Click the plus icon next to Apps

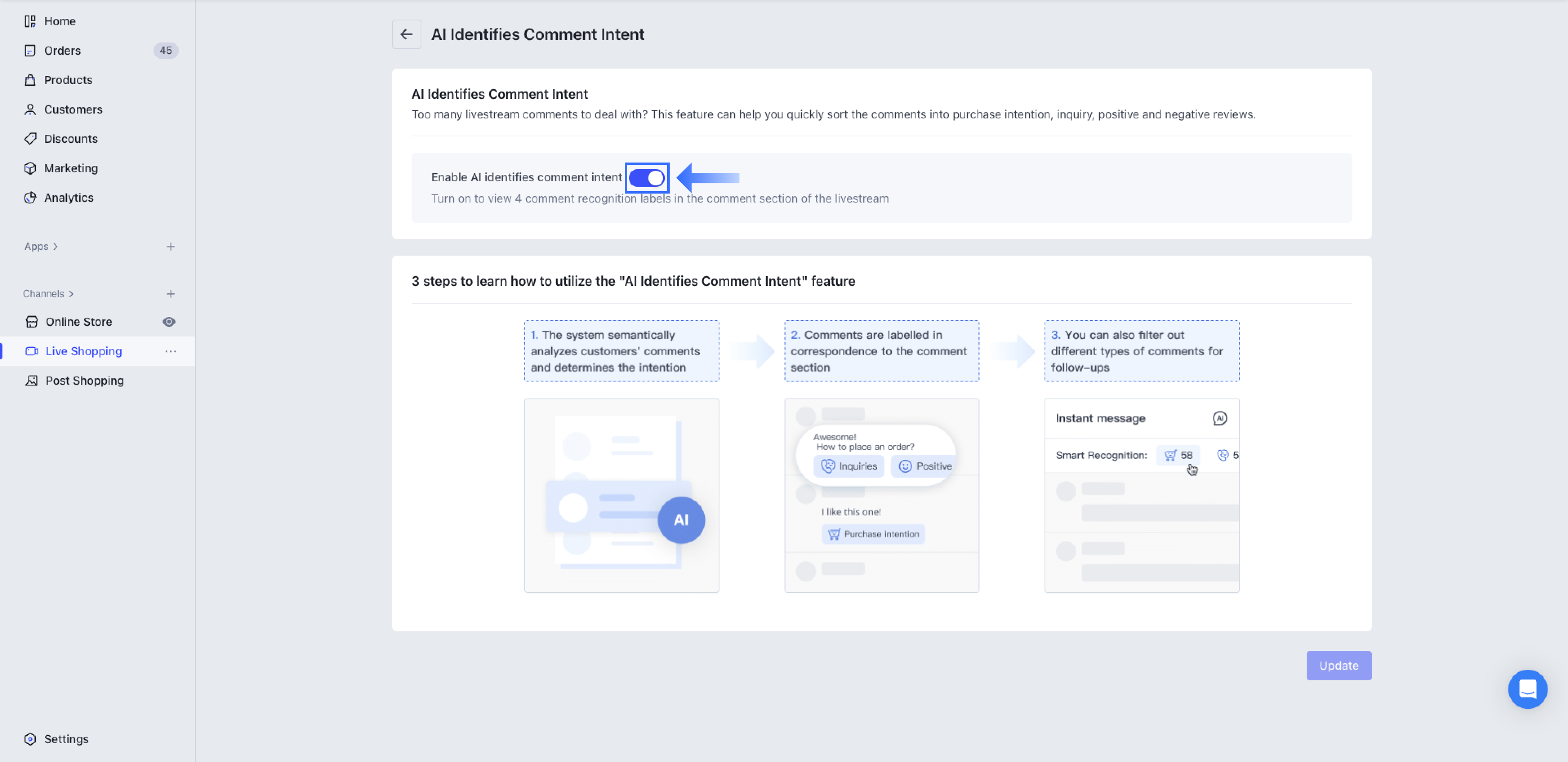coord(170,247)
